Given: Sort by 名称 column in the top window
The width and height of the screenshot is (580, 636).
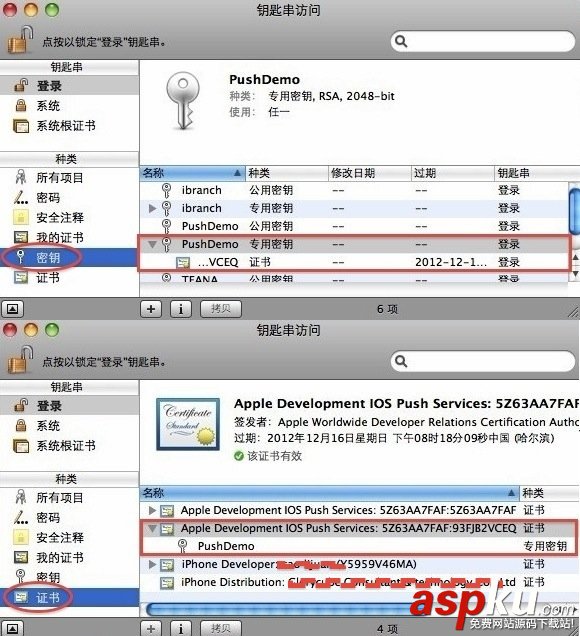Looking at the screenshot, I should (x=192, y=173).
